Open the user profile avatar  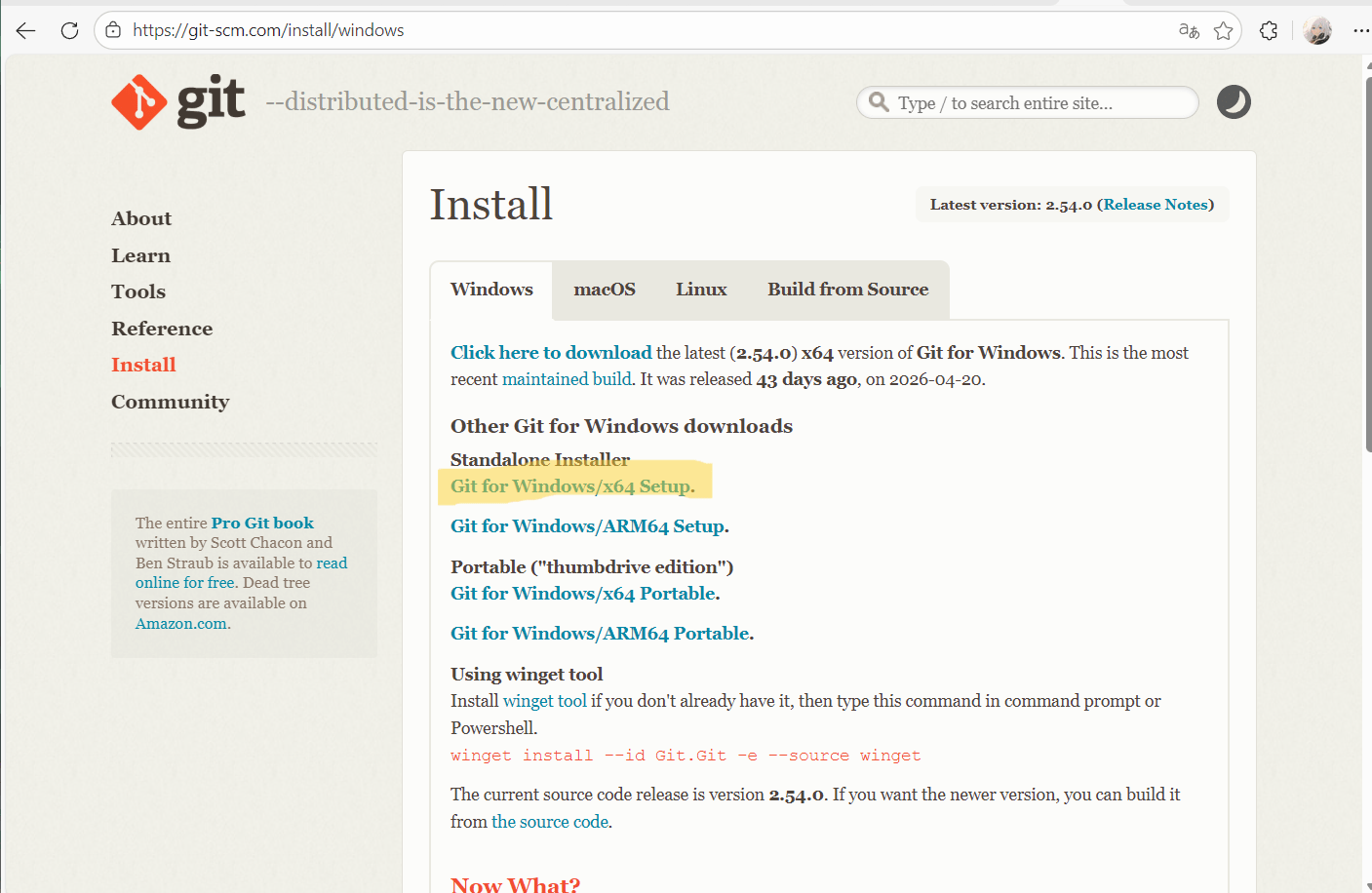(x=1317, y=30)
